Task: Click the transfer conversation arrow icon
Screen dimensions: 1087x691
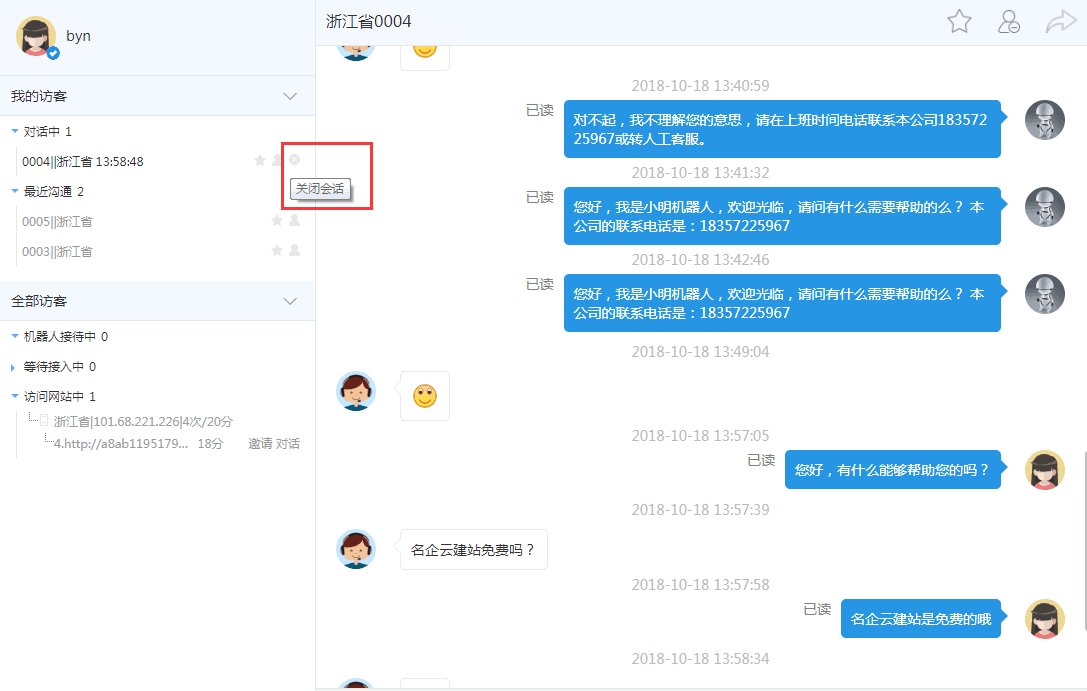Action: click(1059, 22)
